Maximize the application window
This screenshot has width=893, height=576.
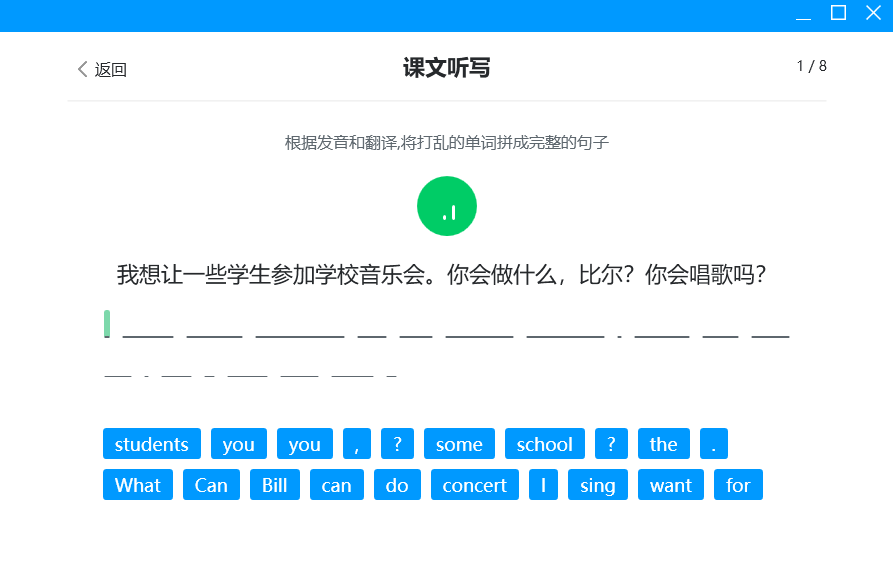[838, 13]
